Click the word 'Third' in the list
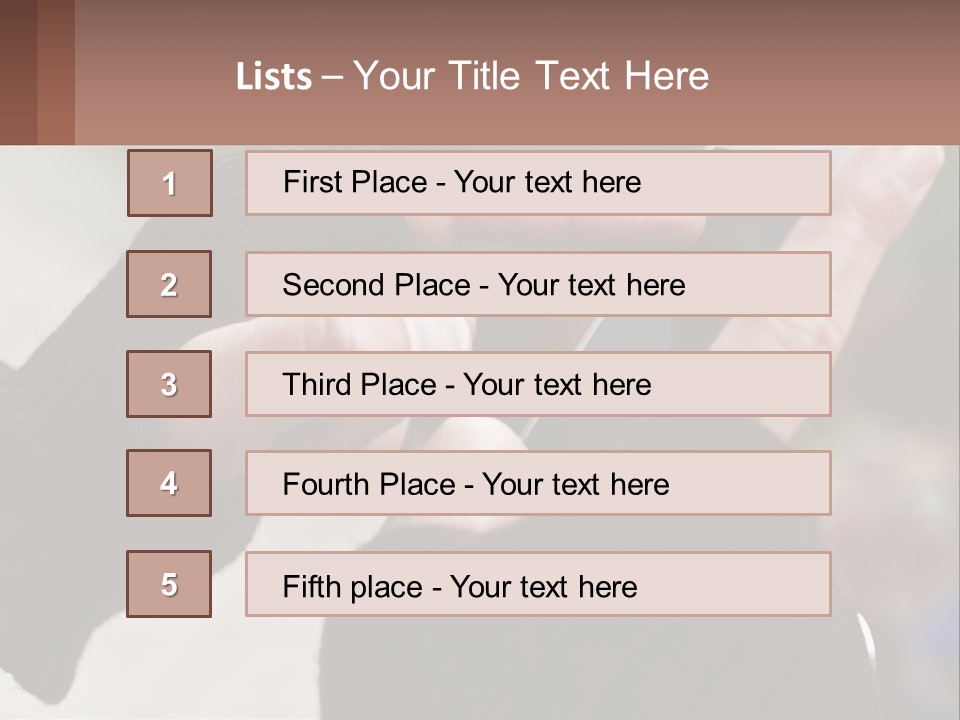The image size is (960, 720). 316,385
